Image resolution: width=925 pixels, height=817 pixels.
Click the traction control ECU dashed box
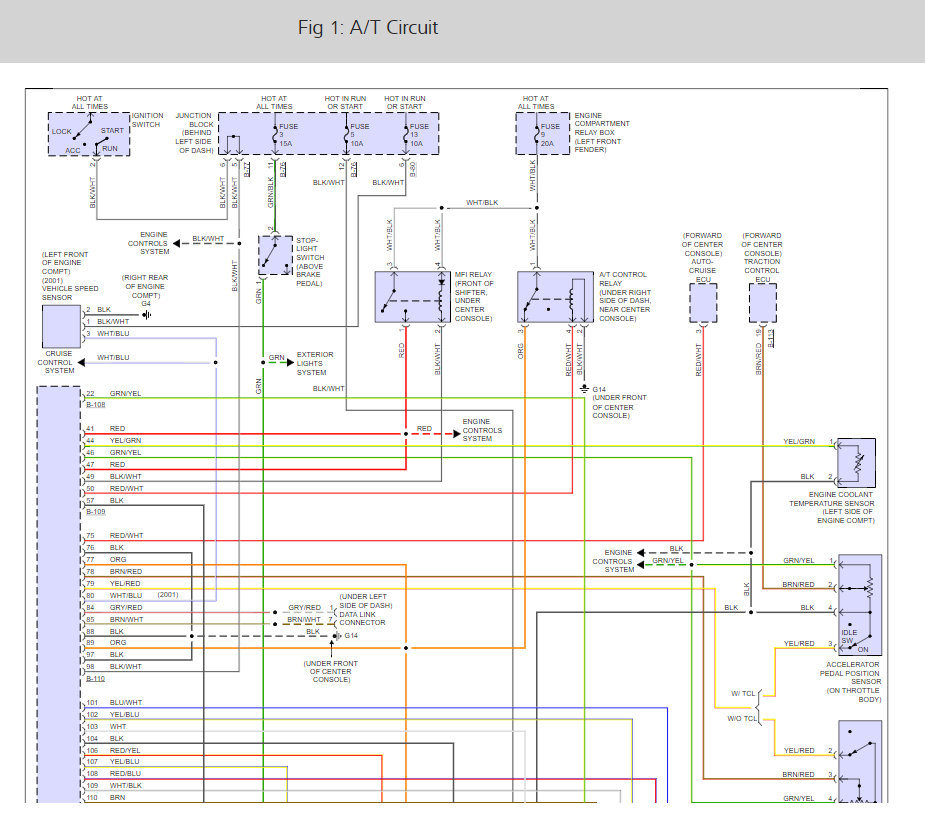click(763, 303)
